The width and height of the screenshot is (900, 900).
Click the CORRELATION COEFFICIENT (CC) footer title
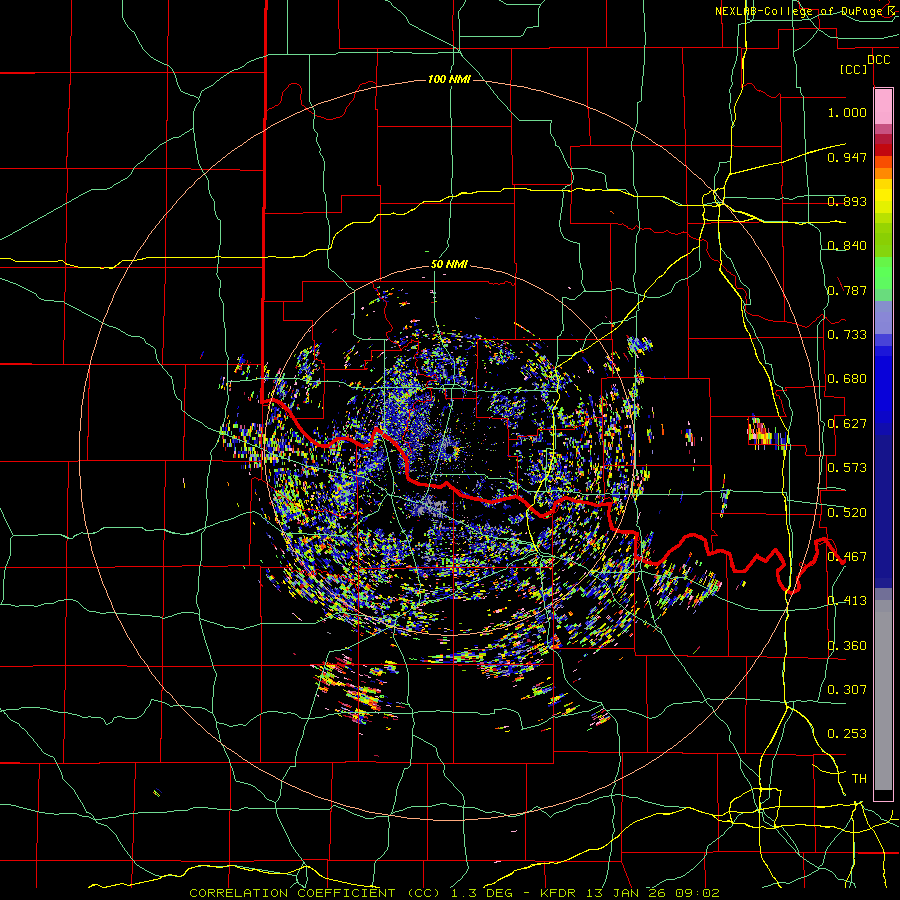(x=316, y=893)
